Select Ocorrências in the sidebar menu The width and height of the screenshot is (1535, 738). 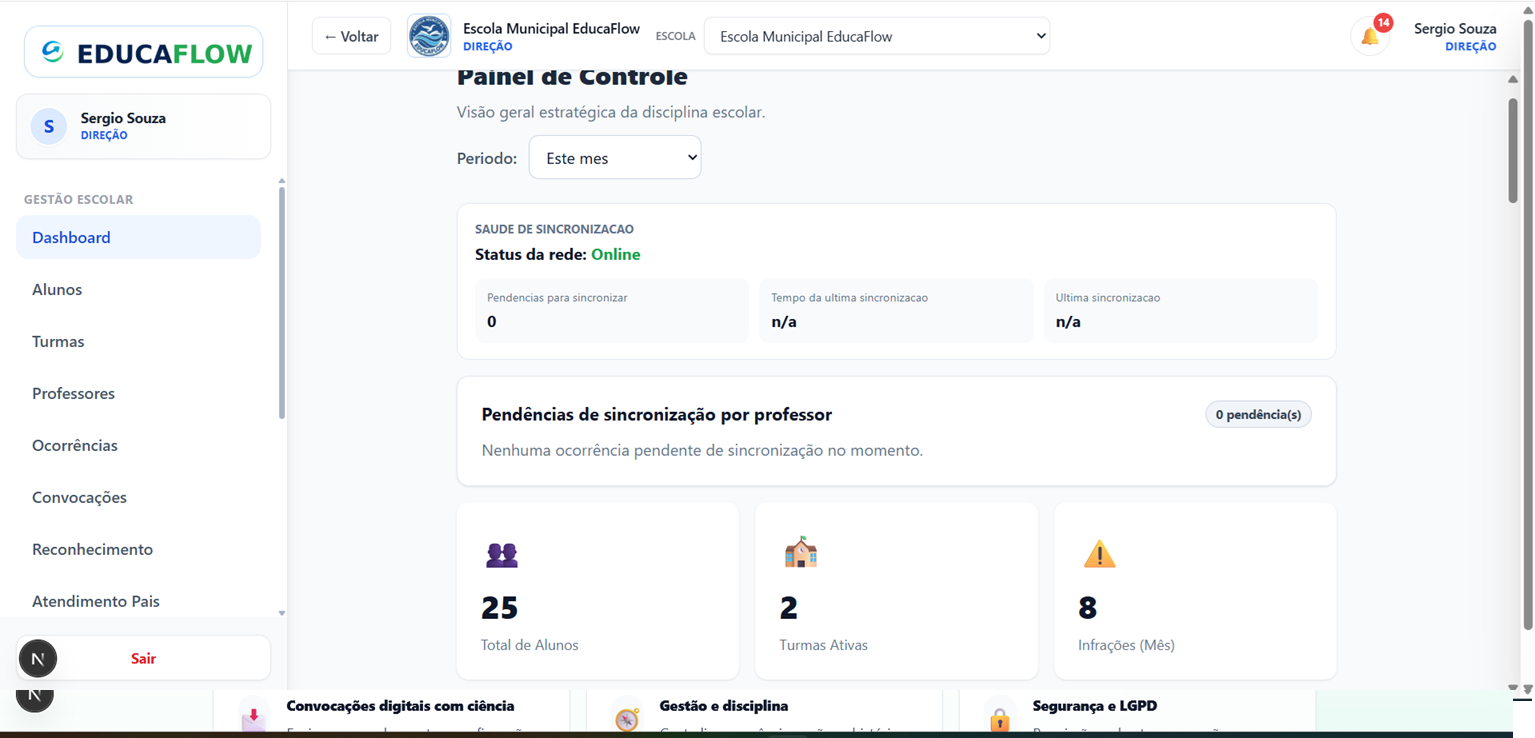pyautogui.click(x=74, y=445)
